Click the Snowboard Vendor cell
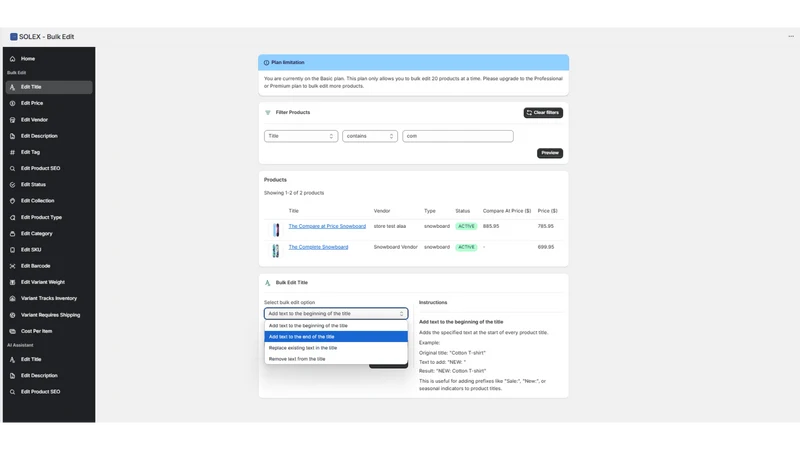 (395, 247)
